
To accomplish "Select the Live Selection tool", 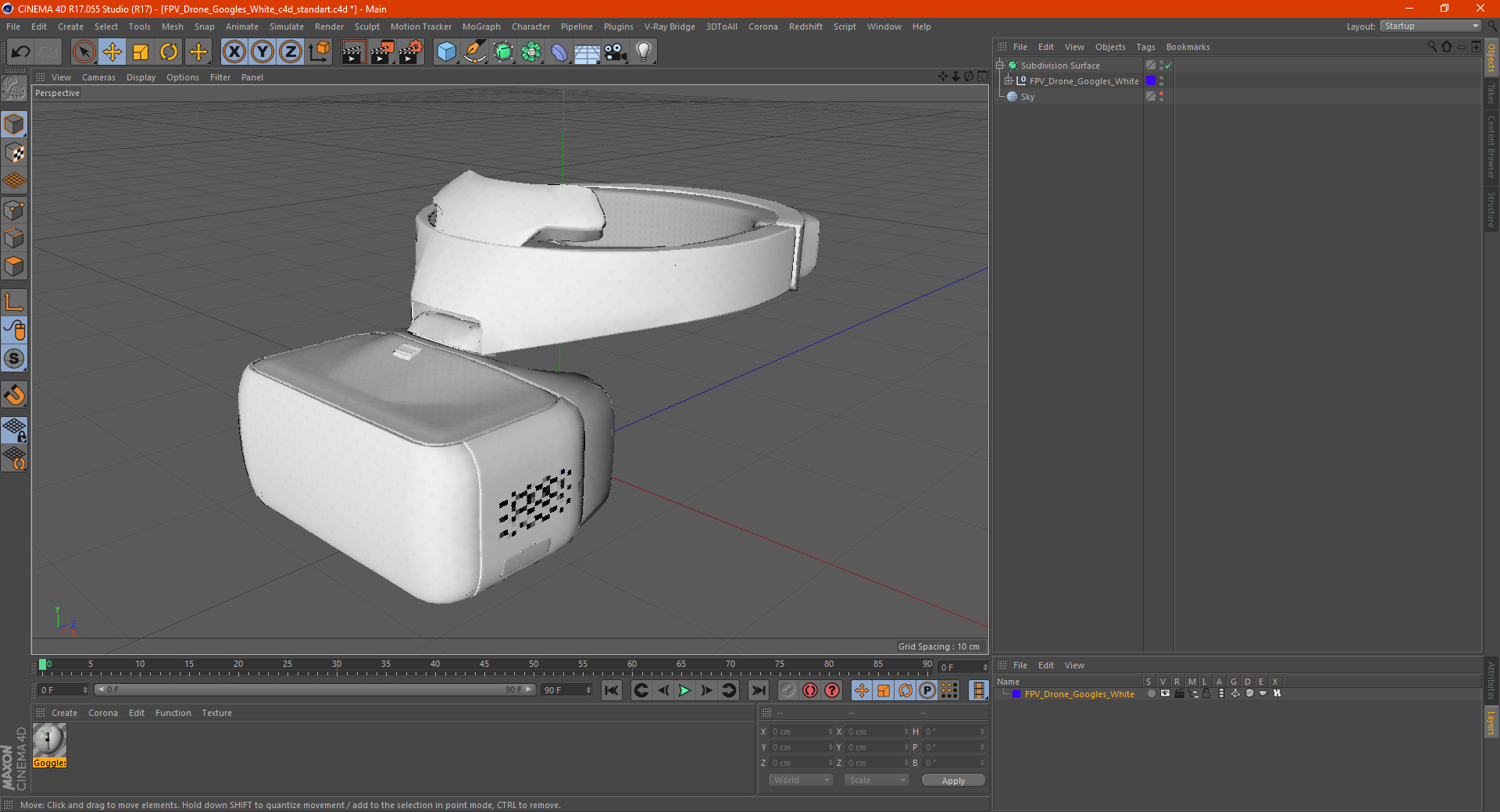I will (x=84, y=52).
